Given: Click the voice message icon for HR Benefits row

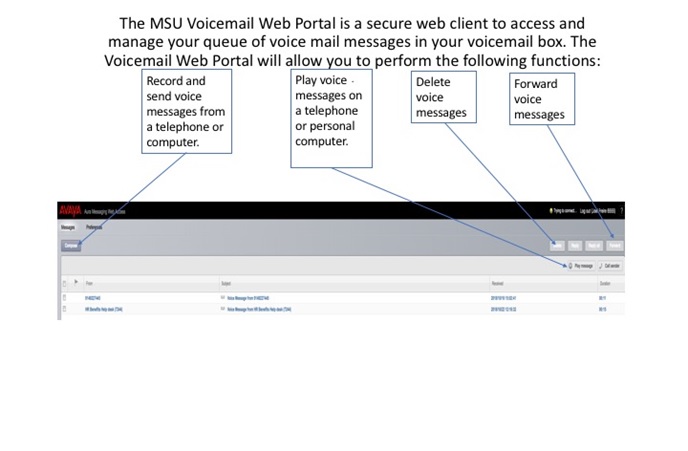Looking at the screenshot, I should pos(222,308).
